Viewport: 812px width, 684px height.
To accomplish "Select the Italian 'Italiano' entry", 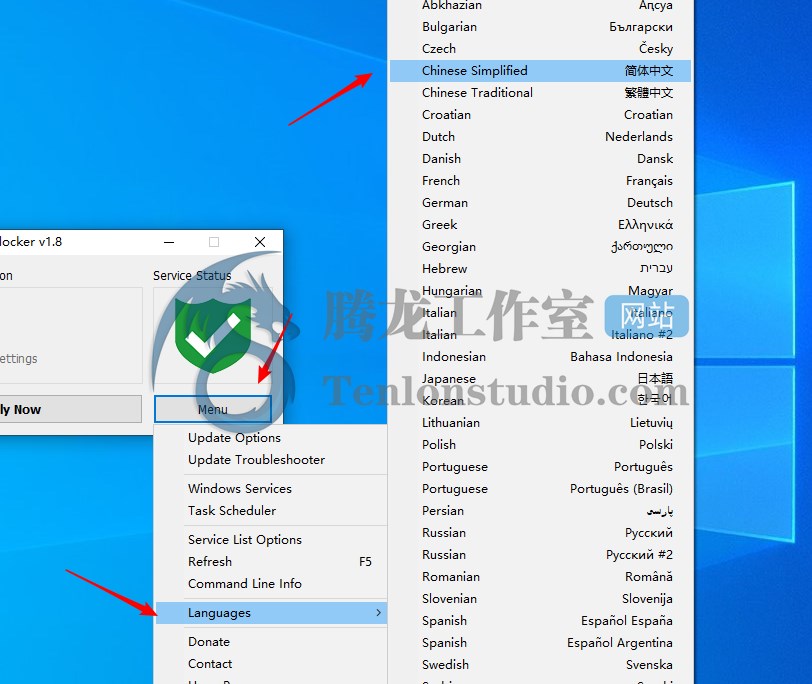I will click(x=540, y=313).
